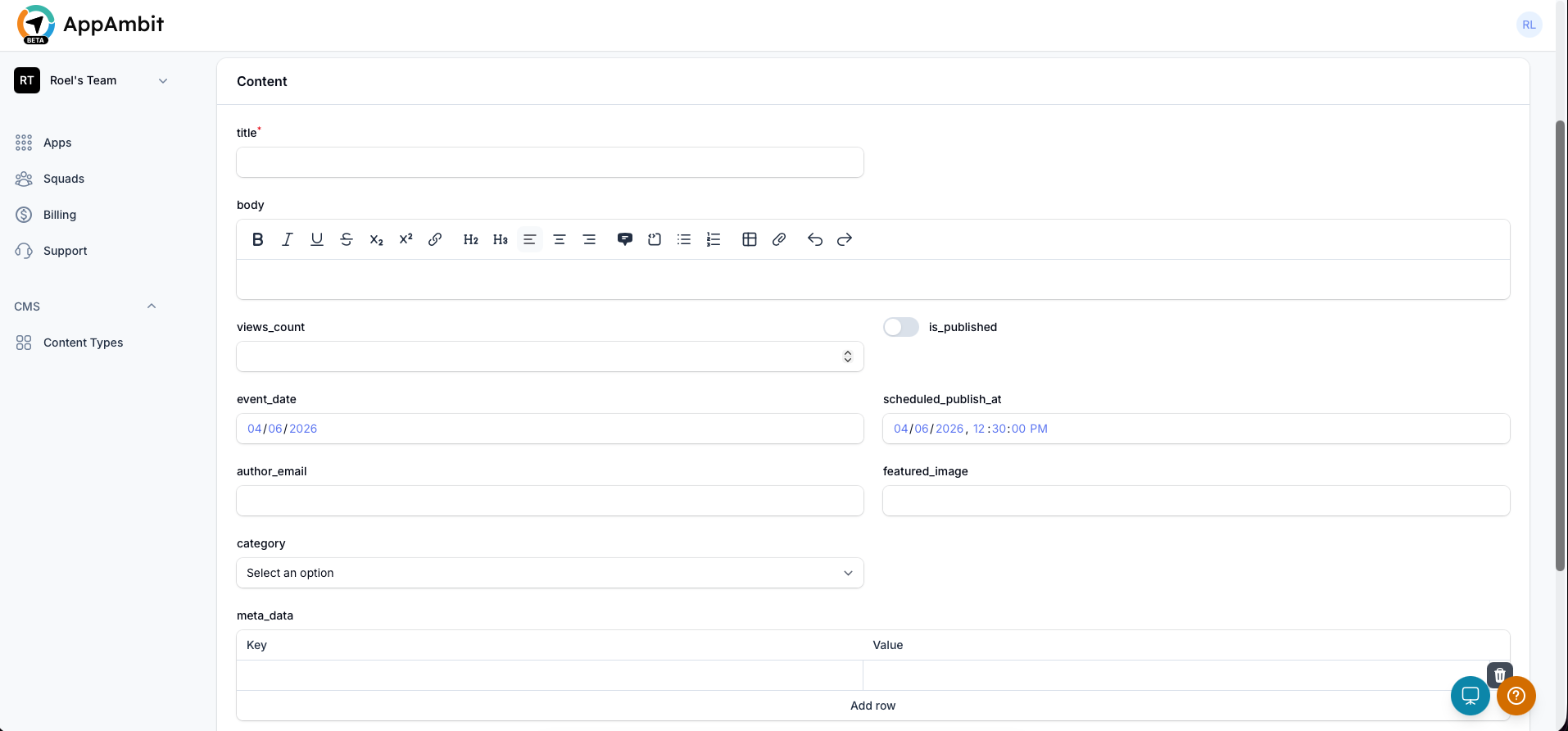Undo last edit in body
The image size is (1568, 731).
click(815, 239)
